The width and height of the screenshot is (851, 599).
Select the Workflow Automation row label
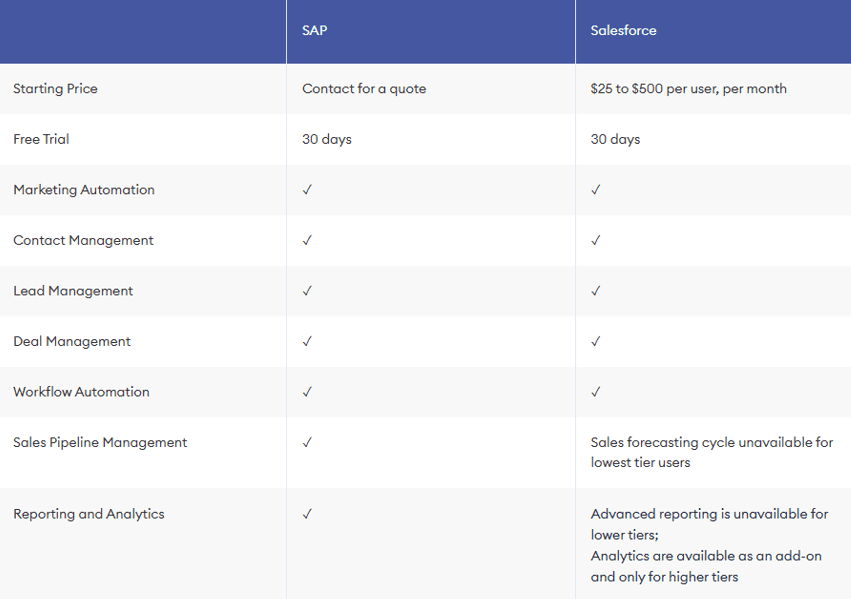pos(81,392)
